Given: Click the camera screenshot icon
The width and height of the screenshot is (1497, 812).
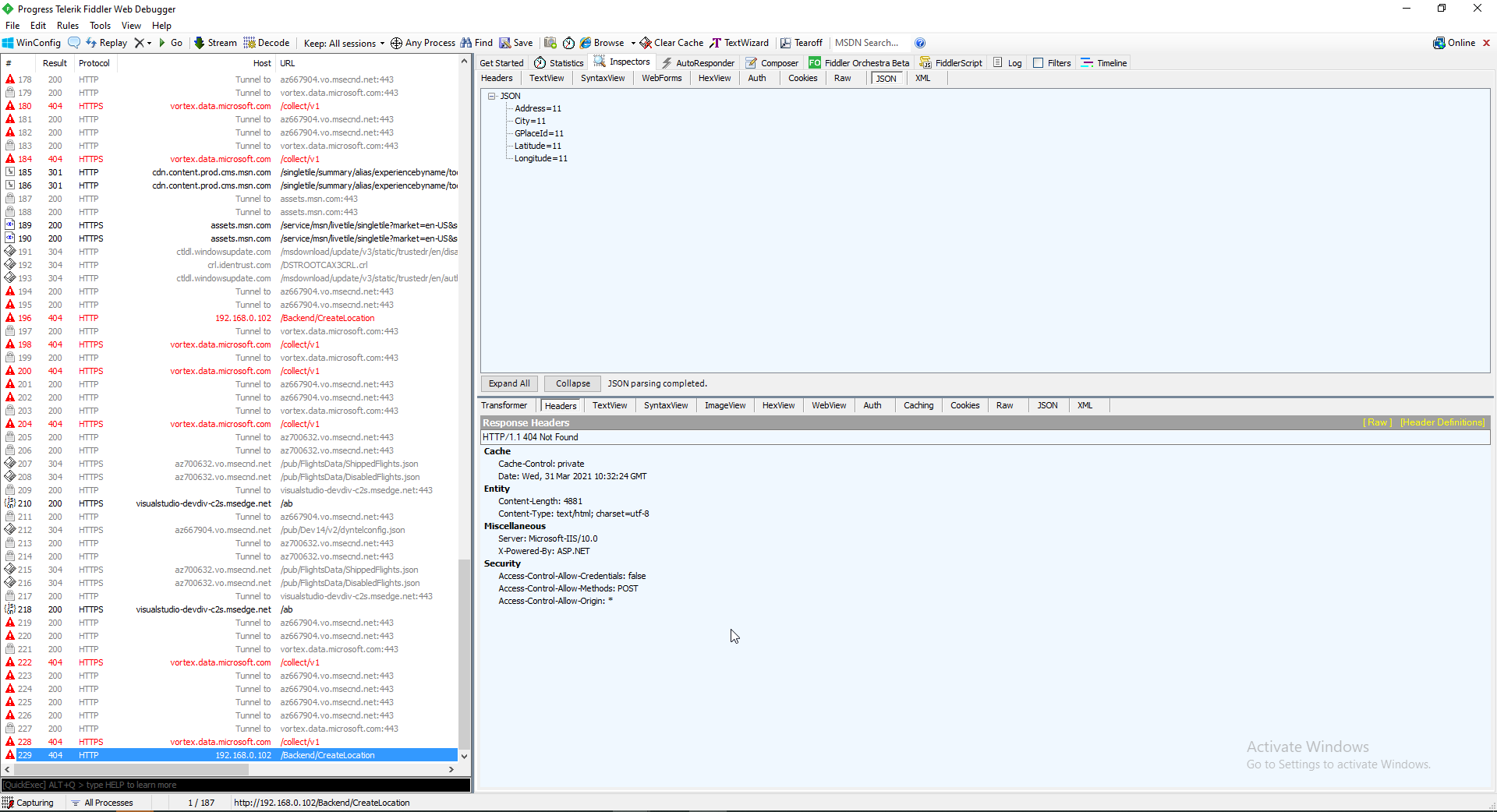Looking at the screenshot, I should click(550, 43).
